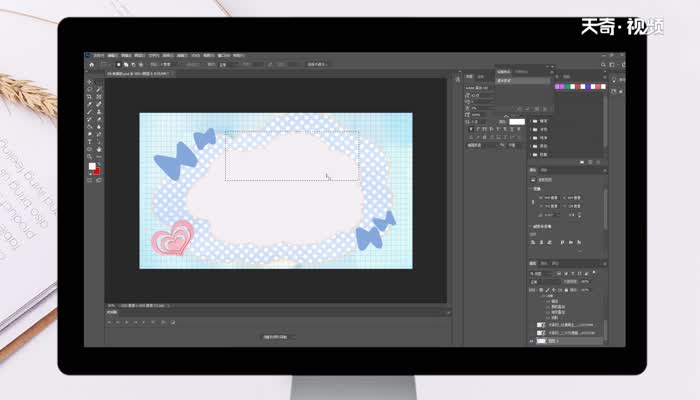700x400 pixels.
Task: Toggle Background layer visibility eye
Action: tap(532, 341)
